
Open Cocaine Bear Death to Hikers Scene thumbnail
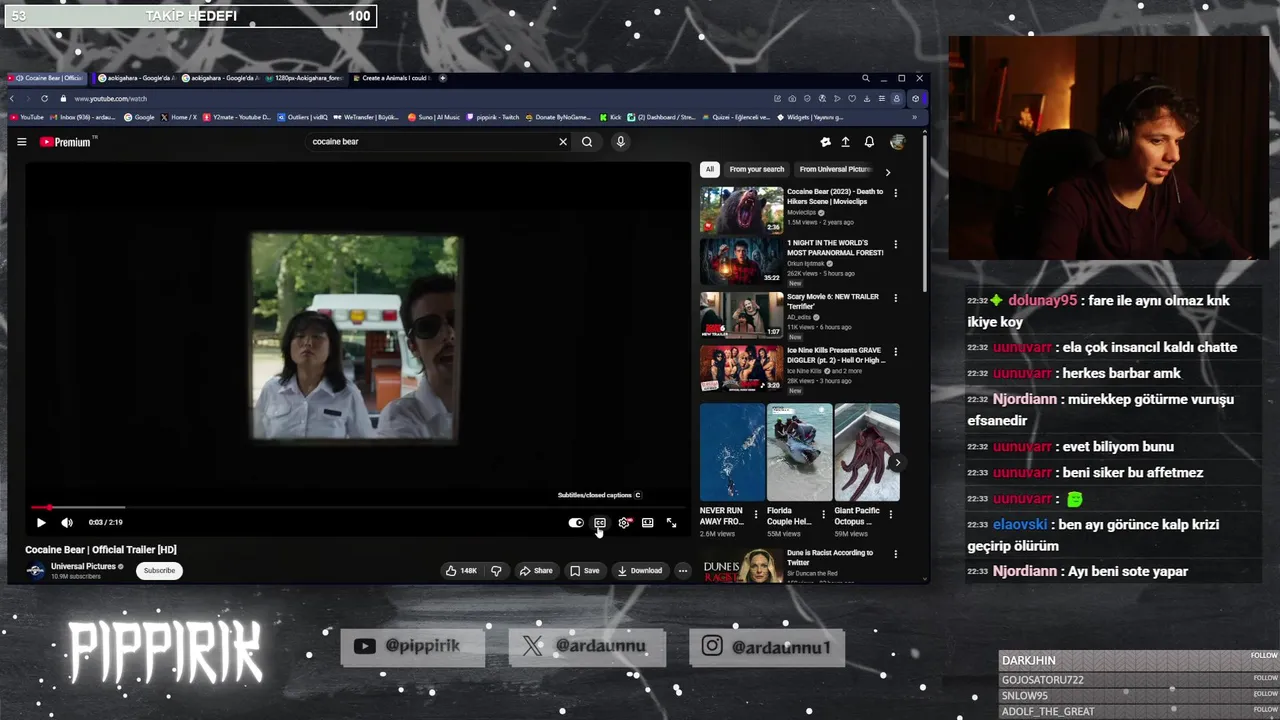pos(741,210)
